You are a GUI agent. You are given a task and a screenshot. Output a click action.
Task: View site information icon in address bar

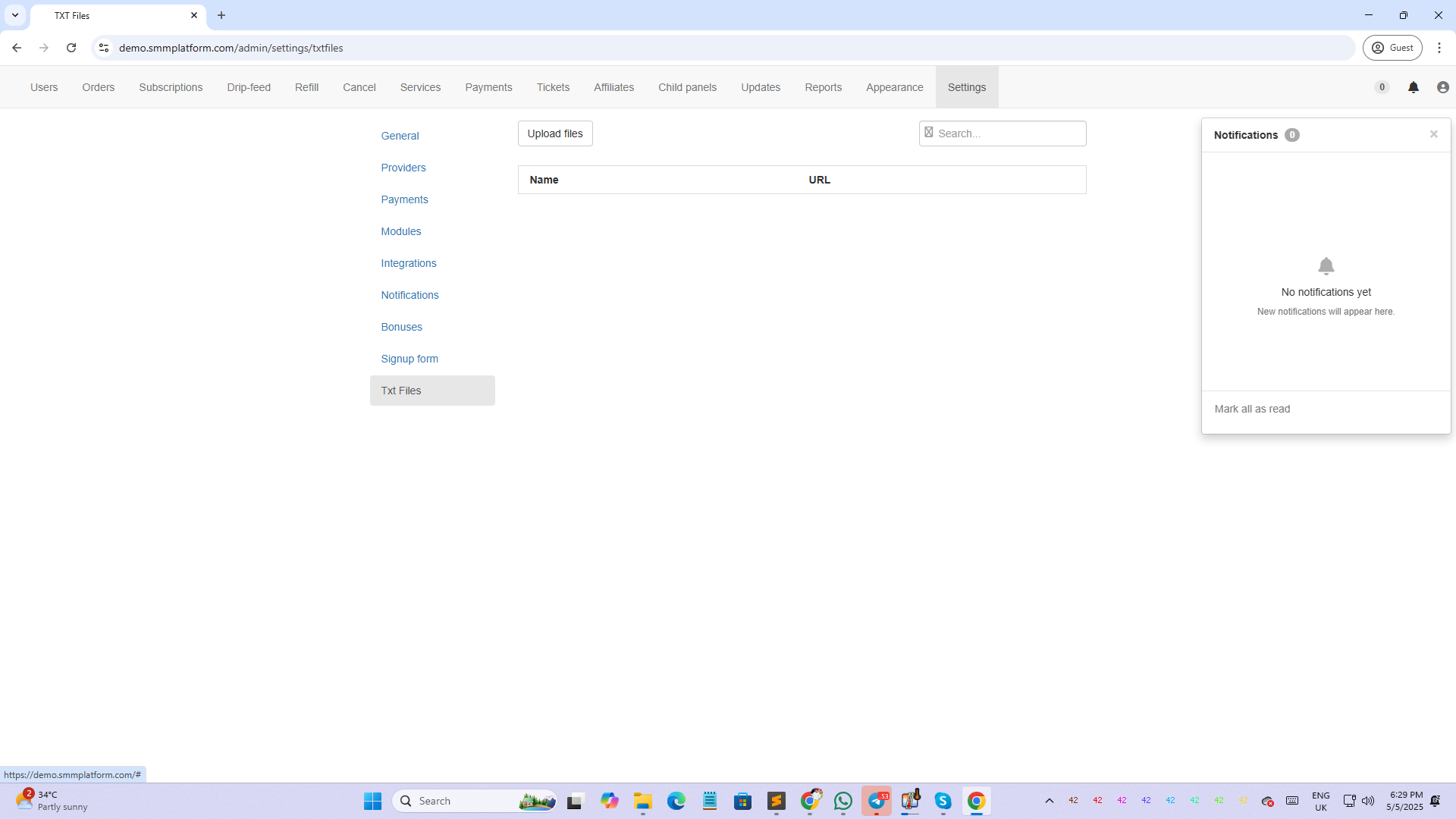tap(104, 48)
